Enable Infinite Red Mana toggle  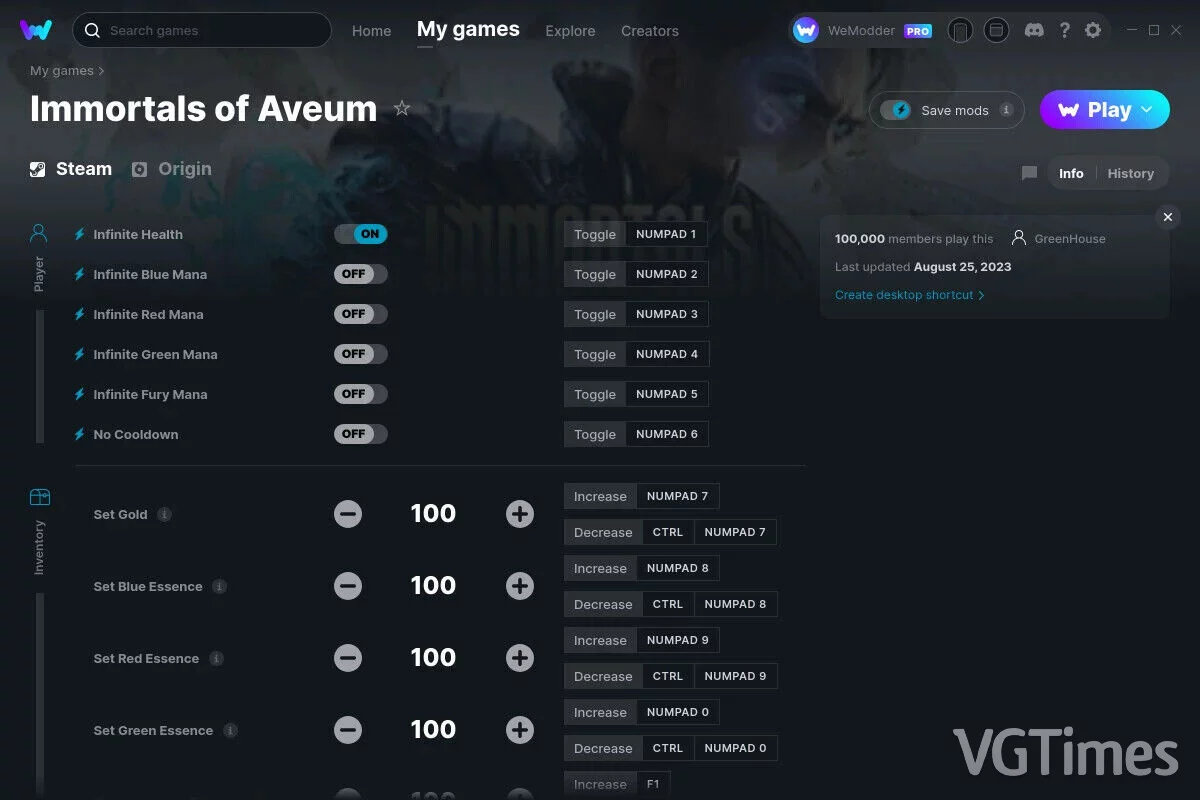click(361, 314)
